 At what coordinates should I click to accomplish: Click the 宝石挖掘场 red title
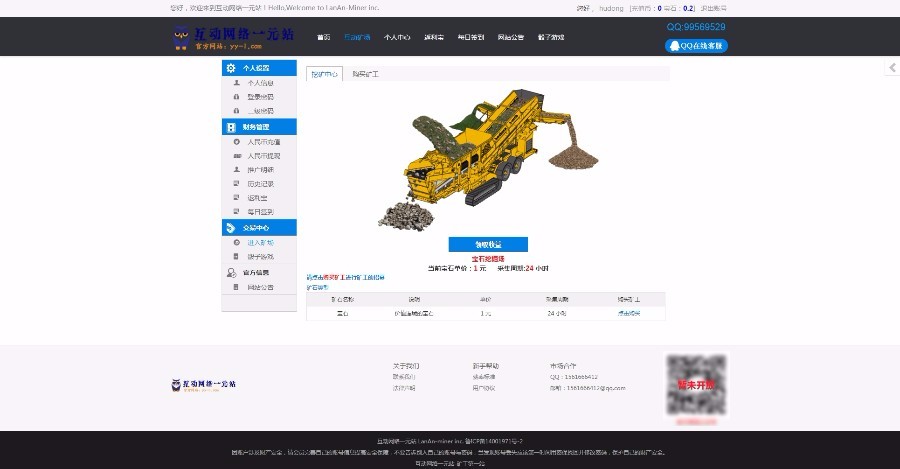coord(488,259)
